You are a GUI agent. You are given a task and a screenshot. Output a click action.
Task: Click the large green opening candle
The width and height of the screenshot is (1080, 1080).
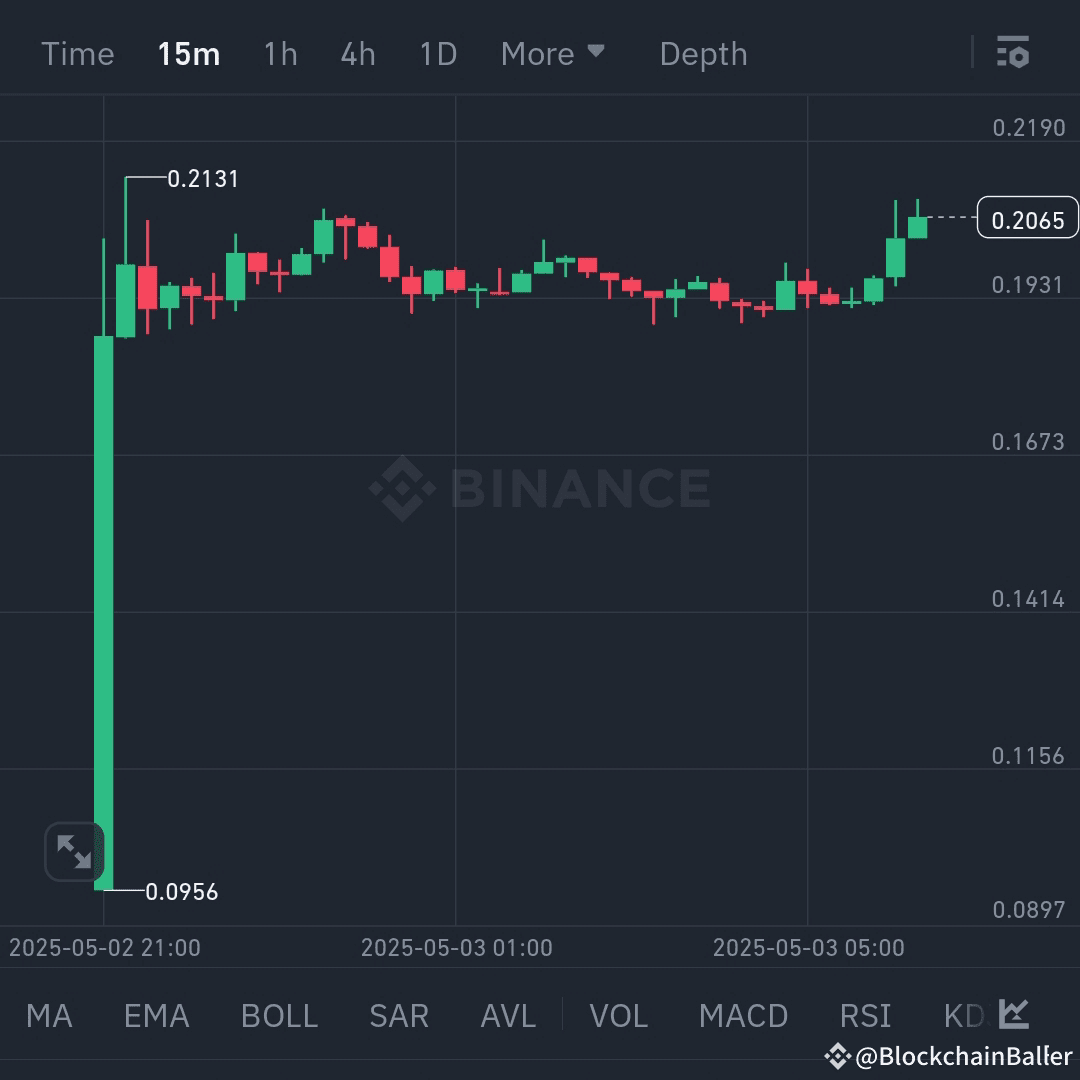[103, 610]
